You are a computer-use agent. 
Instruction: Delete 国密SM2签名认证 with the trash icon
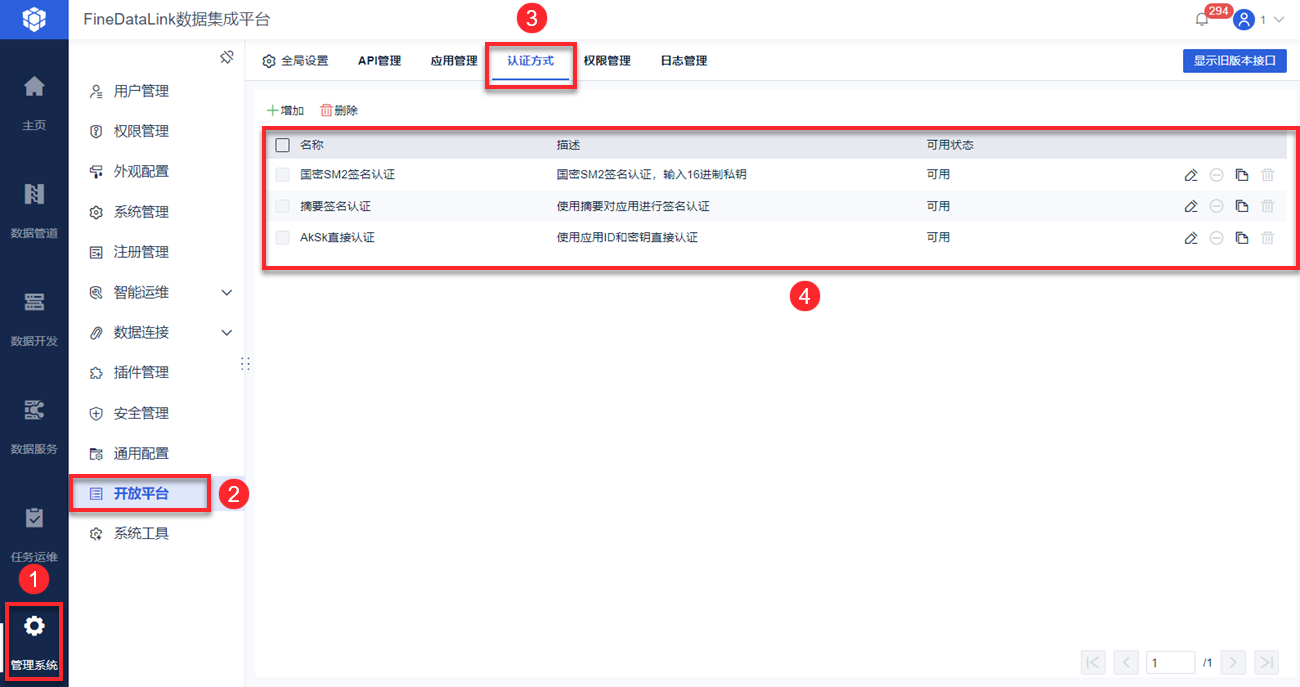click(1268, 175)
